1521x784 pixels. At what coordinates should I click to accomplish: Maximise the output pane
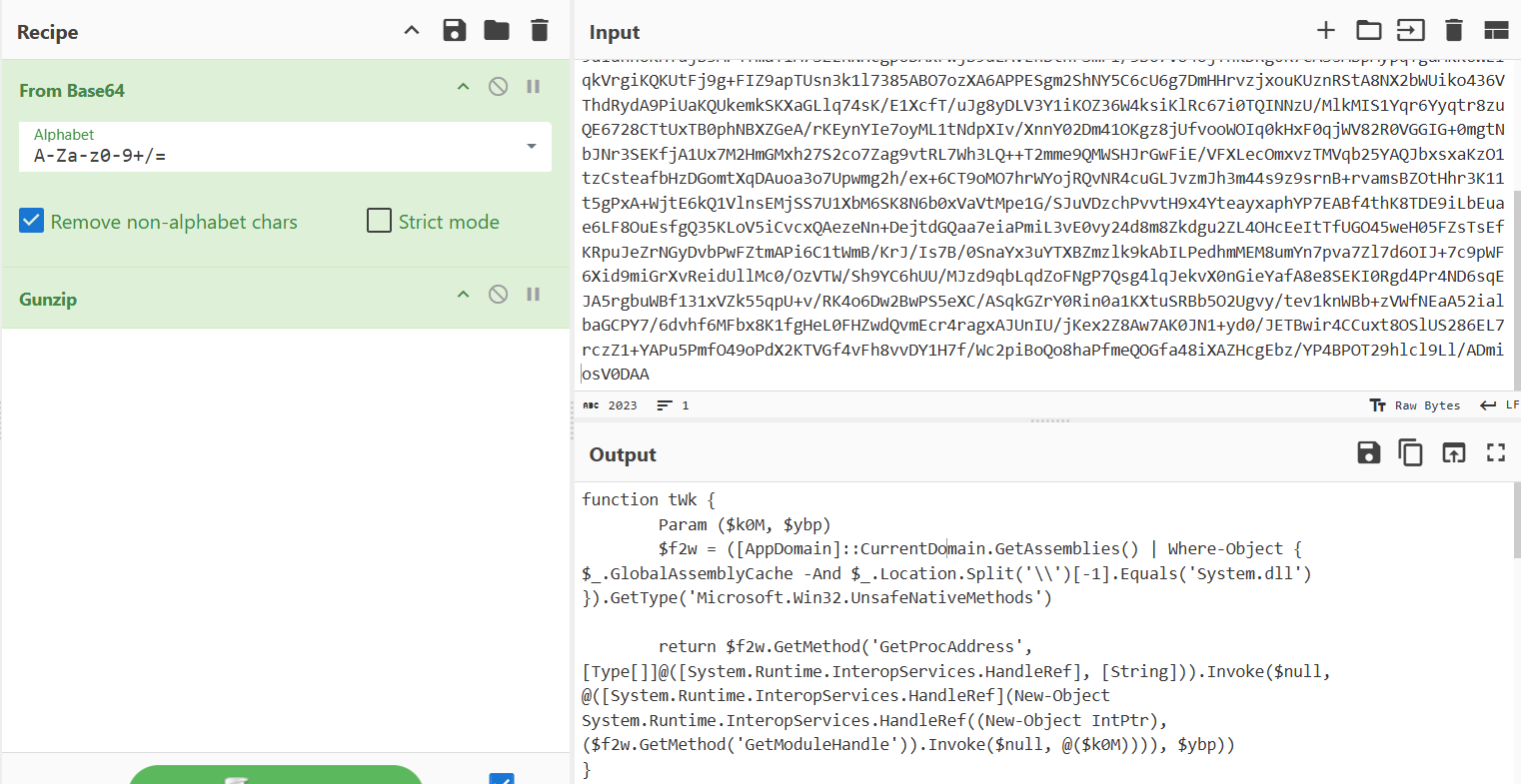tap(1496, 452)
